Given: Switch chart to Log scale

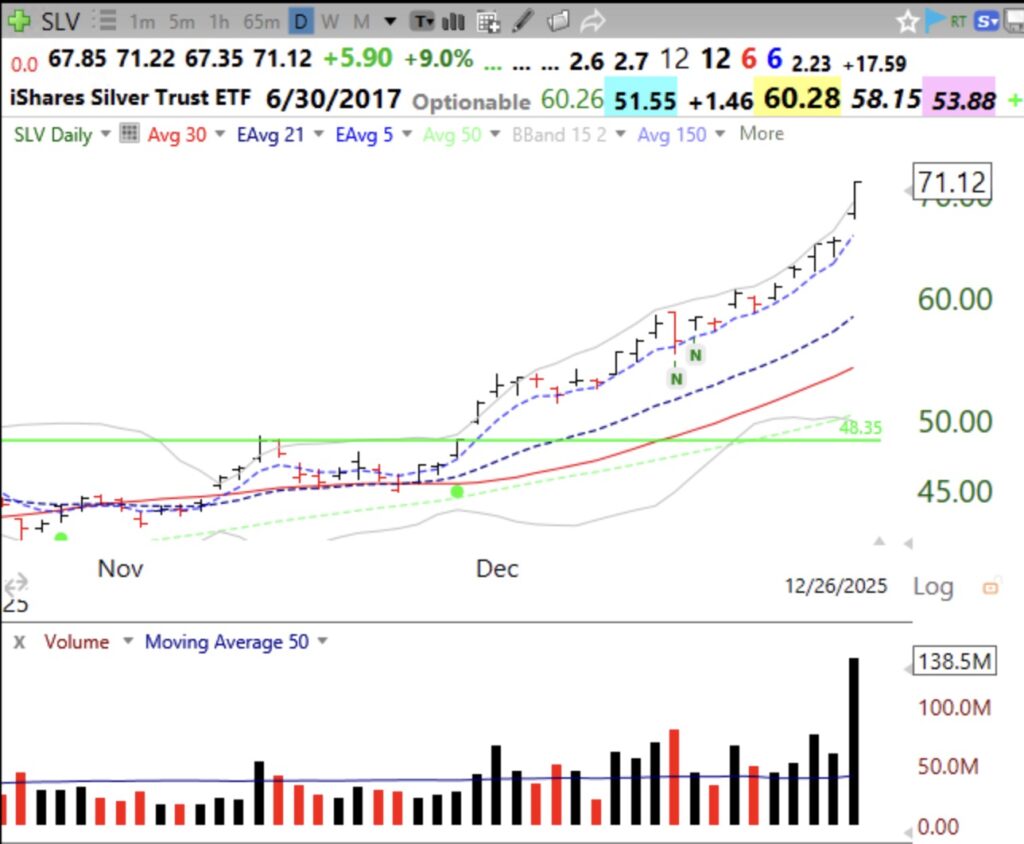Looking at the screenshot, I should tap(933, 587).
